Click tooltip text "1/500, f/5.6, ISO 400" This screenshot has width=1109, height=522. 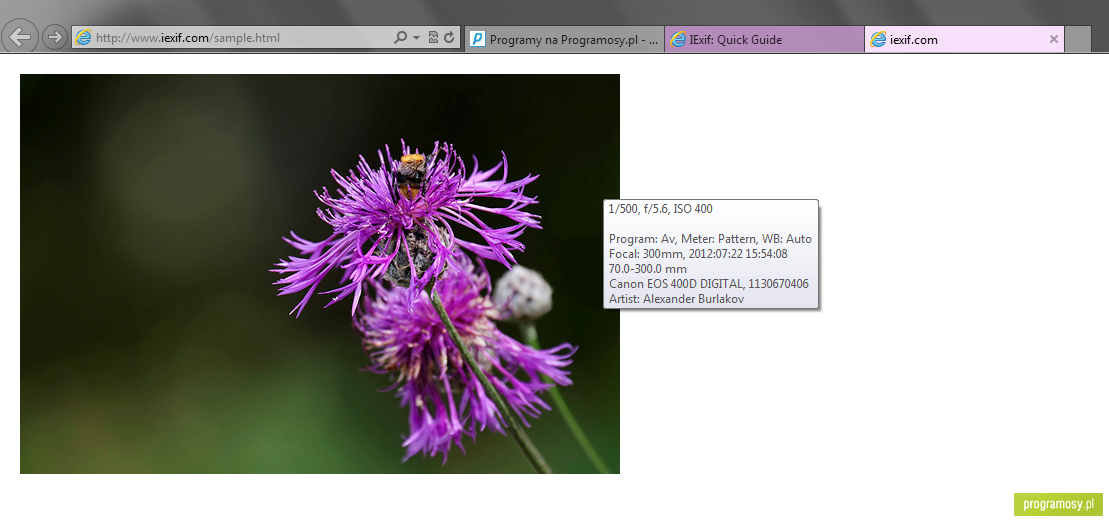point(661,209)
